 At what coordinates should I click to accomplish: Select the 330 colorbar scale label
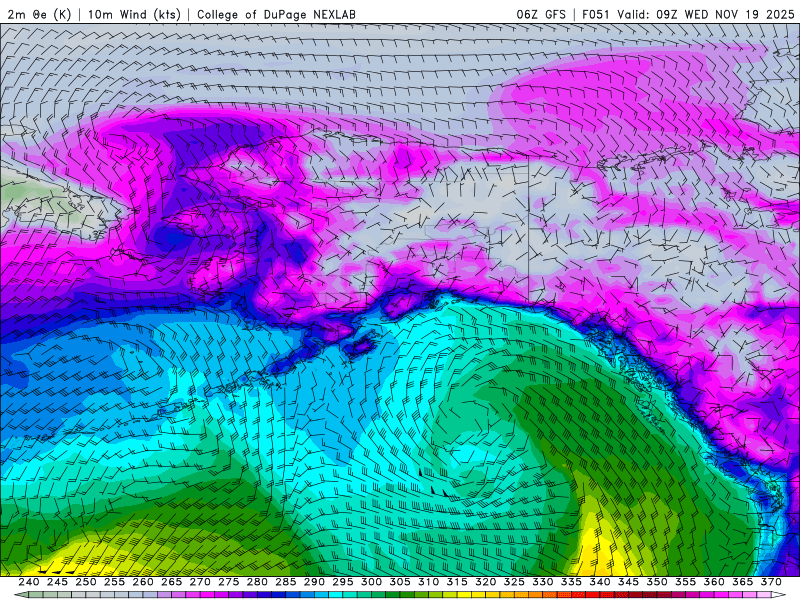pyautogui.click(x=543, y=582)
